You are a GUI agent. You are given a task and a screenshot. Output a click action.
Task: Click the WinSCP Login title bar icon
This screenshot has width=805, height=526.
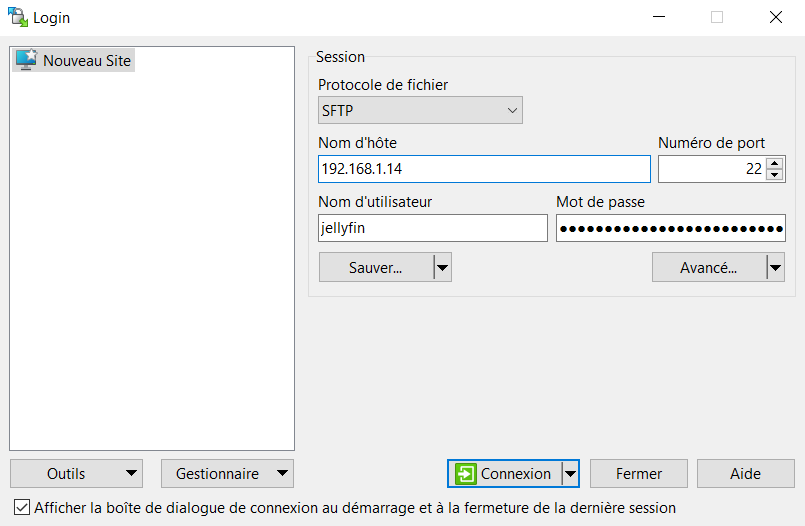(17, 17)
